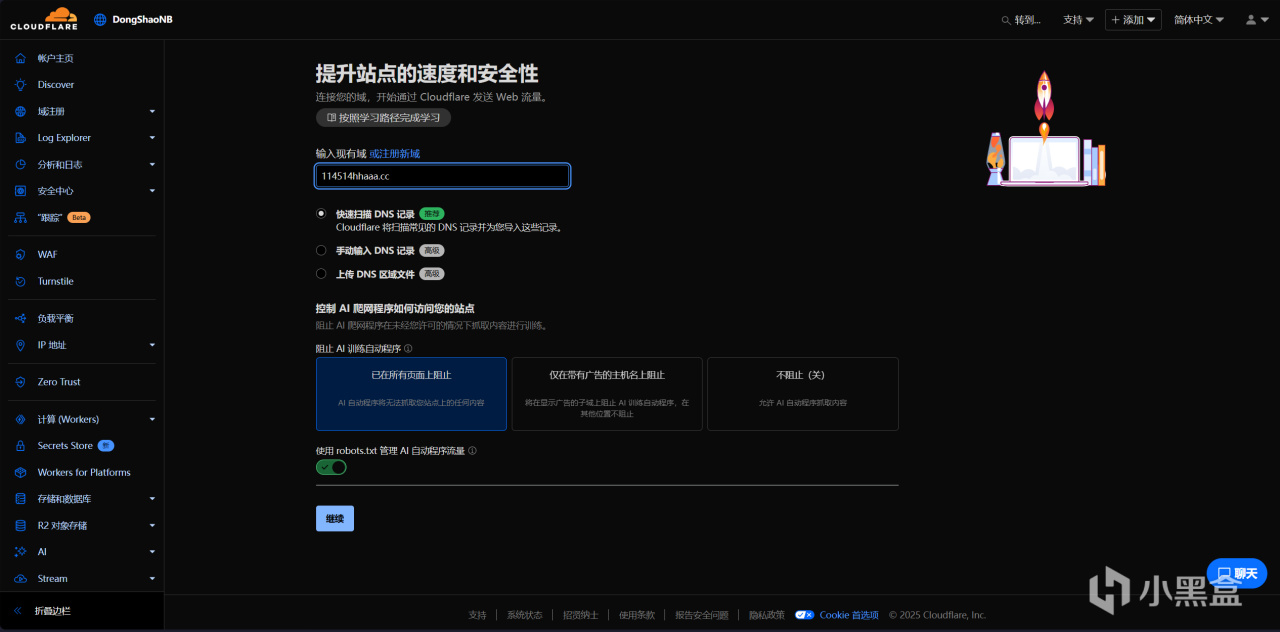Viewport: 1280px width, 632px height.
Task: Expand the 安全中心 submenu arrow
Action: pos(152,191)
